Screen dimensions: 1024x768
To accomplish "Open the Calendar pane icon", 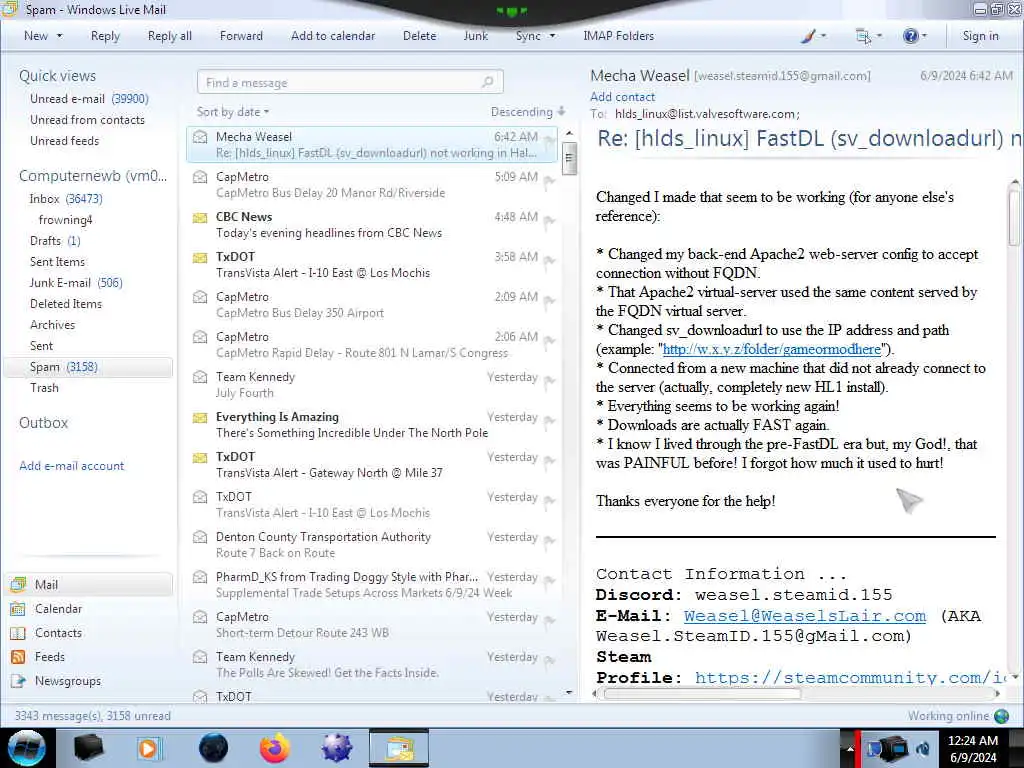I will tap(18, 609).
